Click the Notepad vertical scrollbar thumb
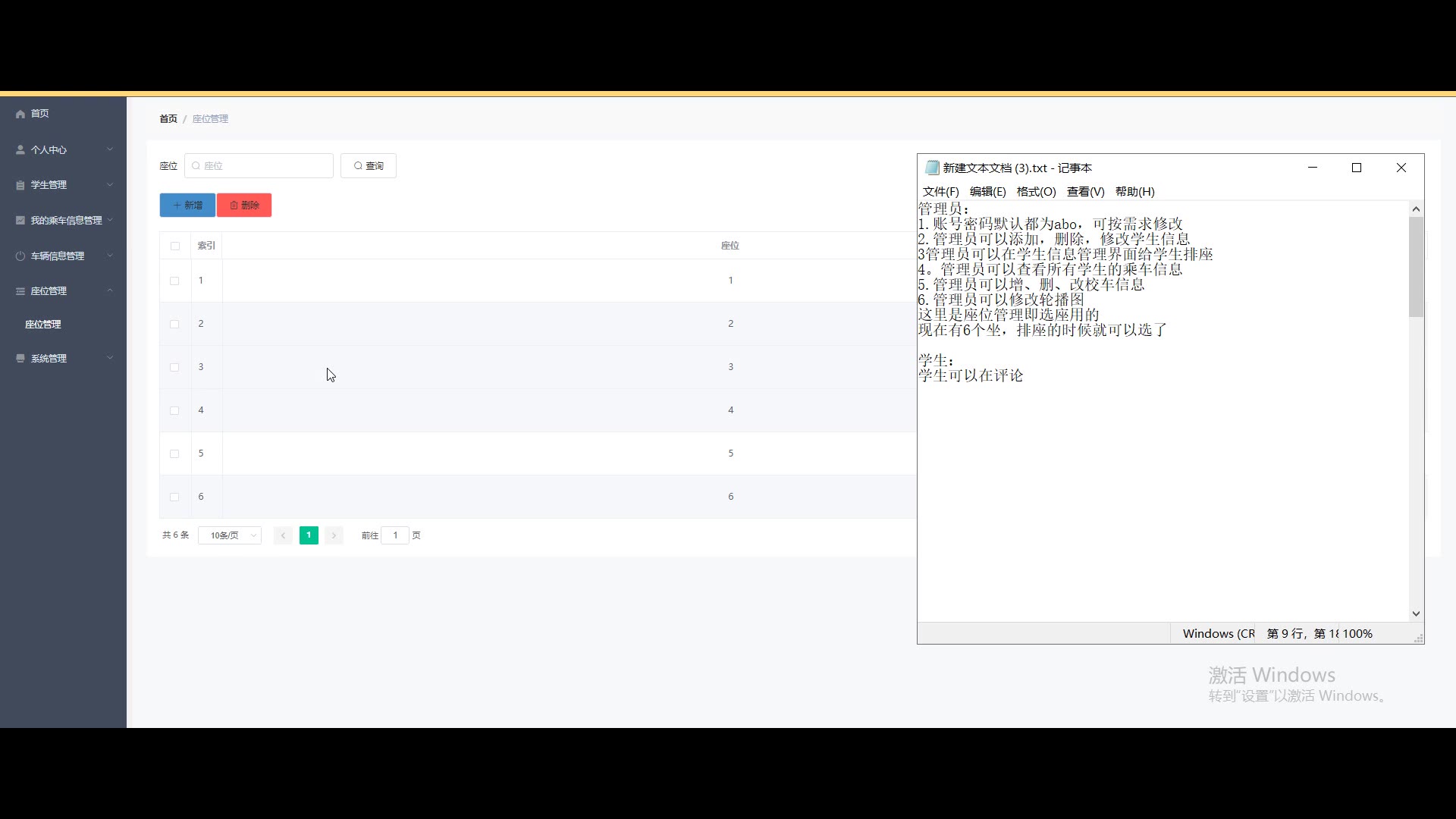 point(1416,267)
